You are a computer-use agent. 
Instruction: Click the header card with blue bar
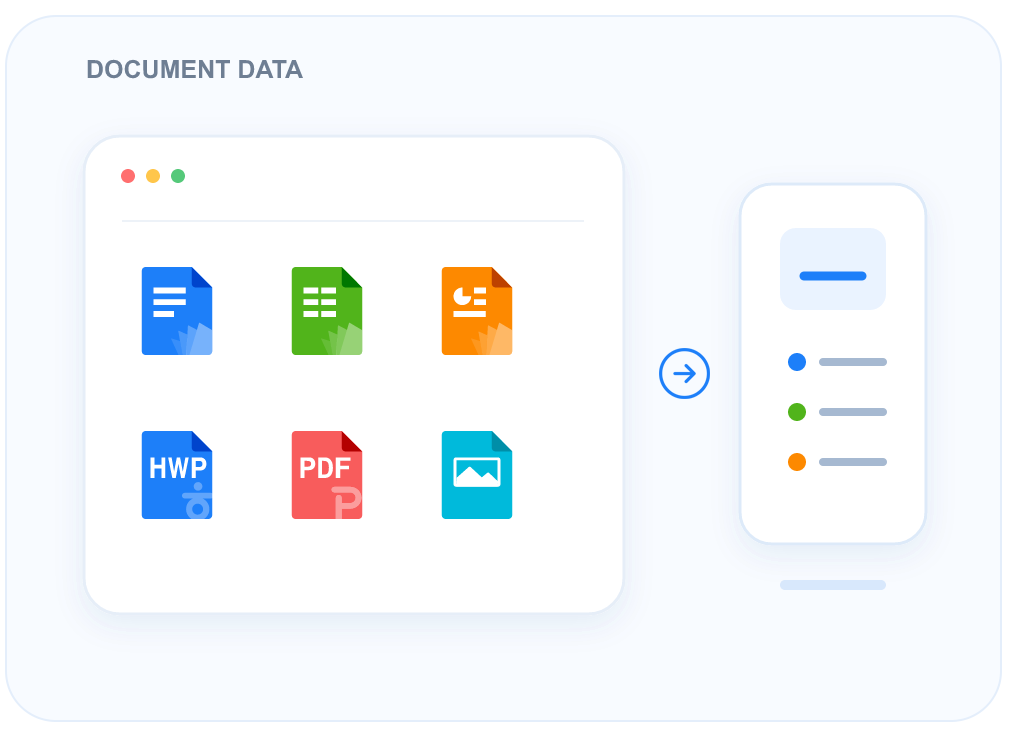[833, 269]
